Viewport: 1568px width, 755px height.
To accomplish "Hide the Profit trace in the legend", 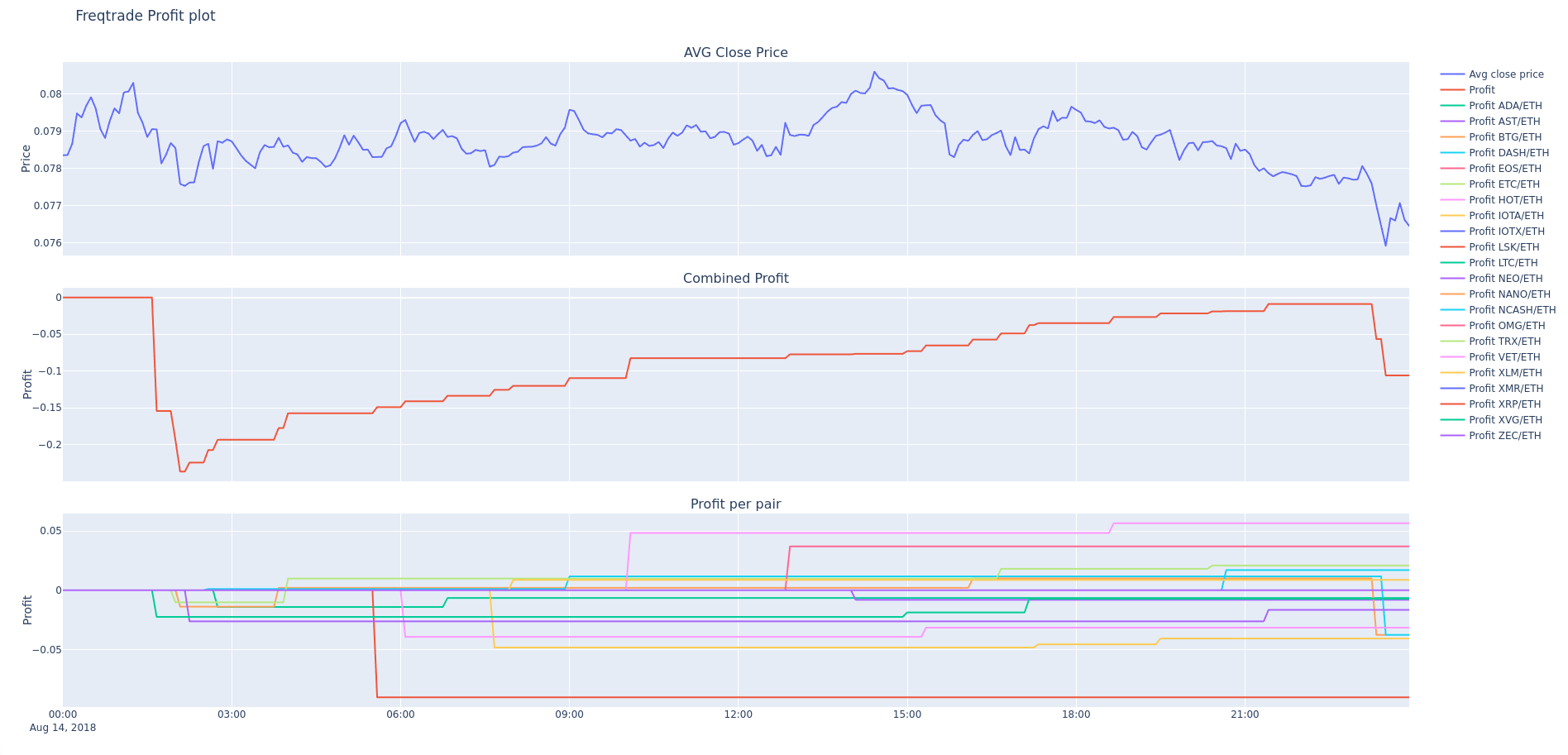I will click(1481, 90).
